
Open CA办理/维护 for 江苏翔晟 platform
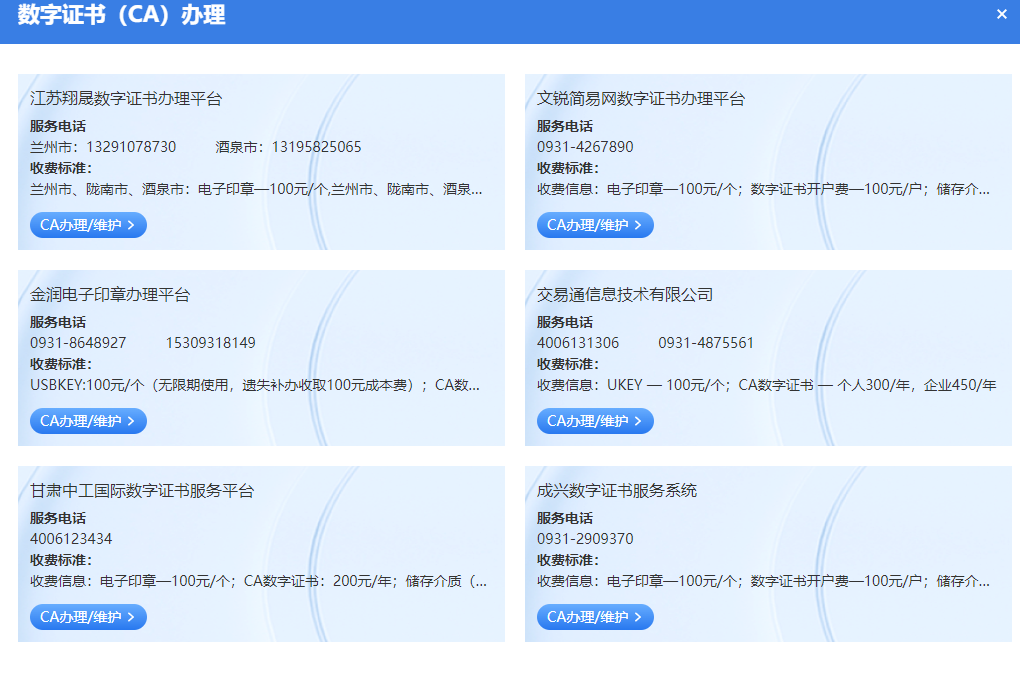click(88, 225)
